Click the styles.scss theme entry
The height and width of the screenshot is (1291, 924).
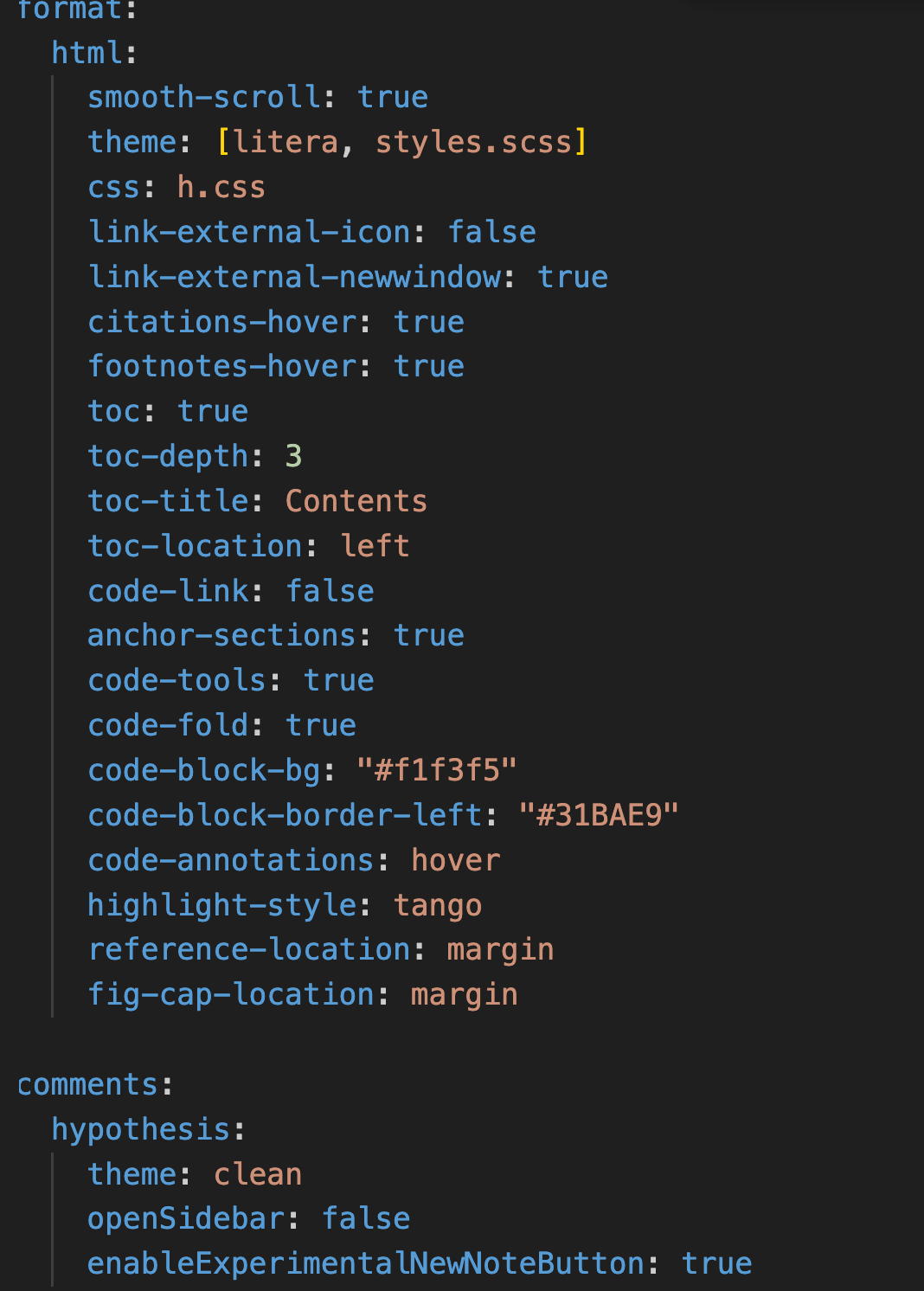pos(473,142)
